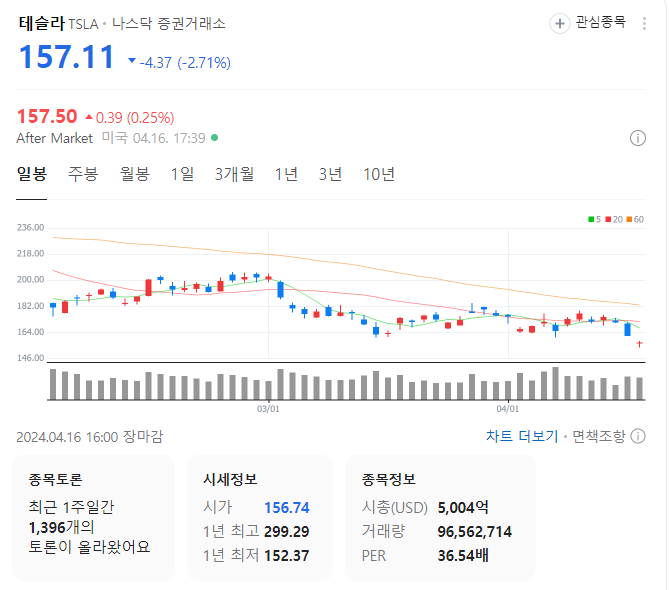Click the 미국 04.16. 17:39 timestamp

[154, 138]
